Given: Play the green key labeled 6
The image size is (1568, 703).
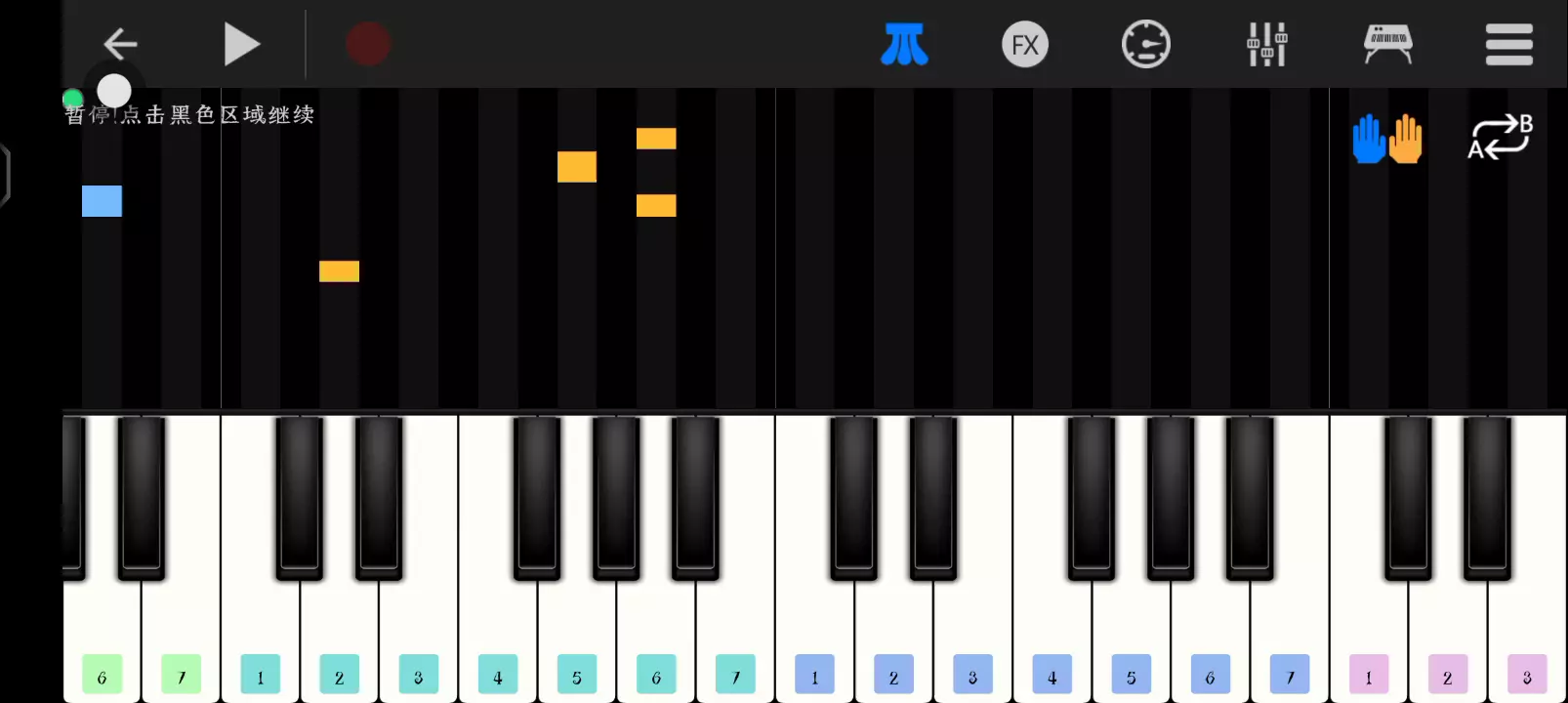Looking at the screenshot, I should coord(102,674).
